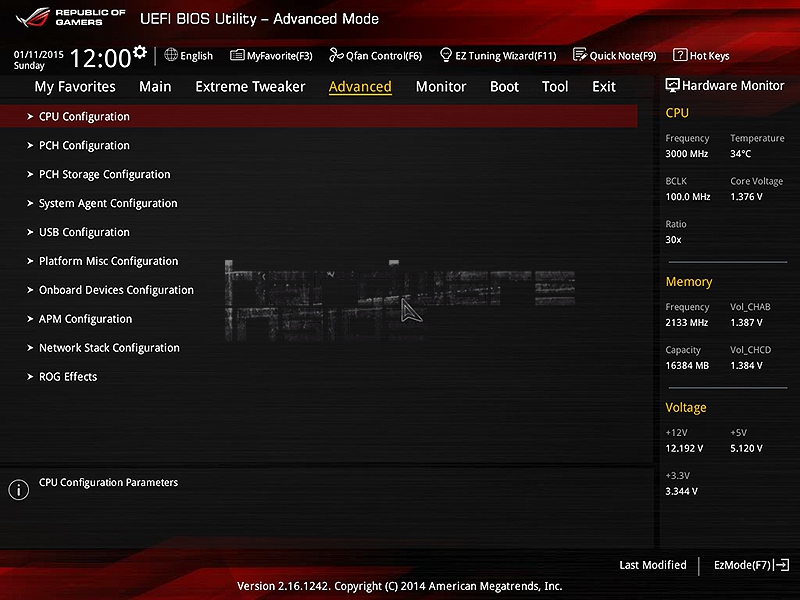Click BCLK value 100.0 MHz
This screenshot has width=800, height=600.
coord(688,196)
